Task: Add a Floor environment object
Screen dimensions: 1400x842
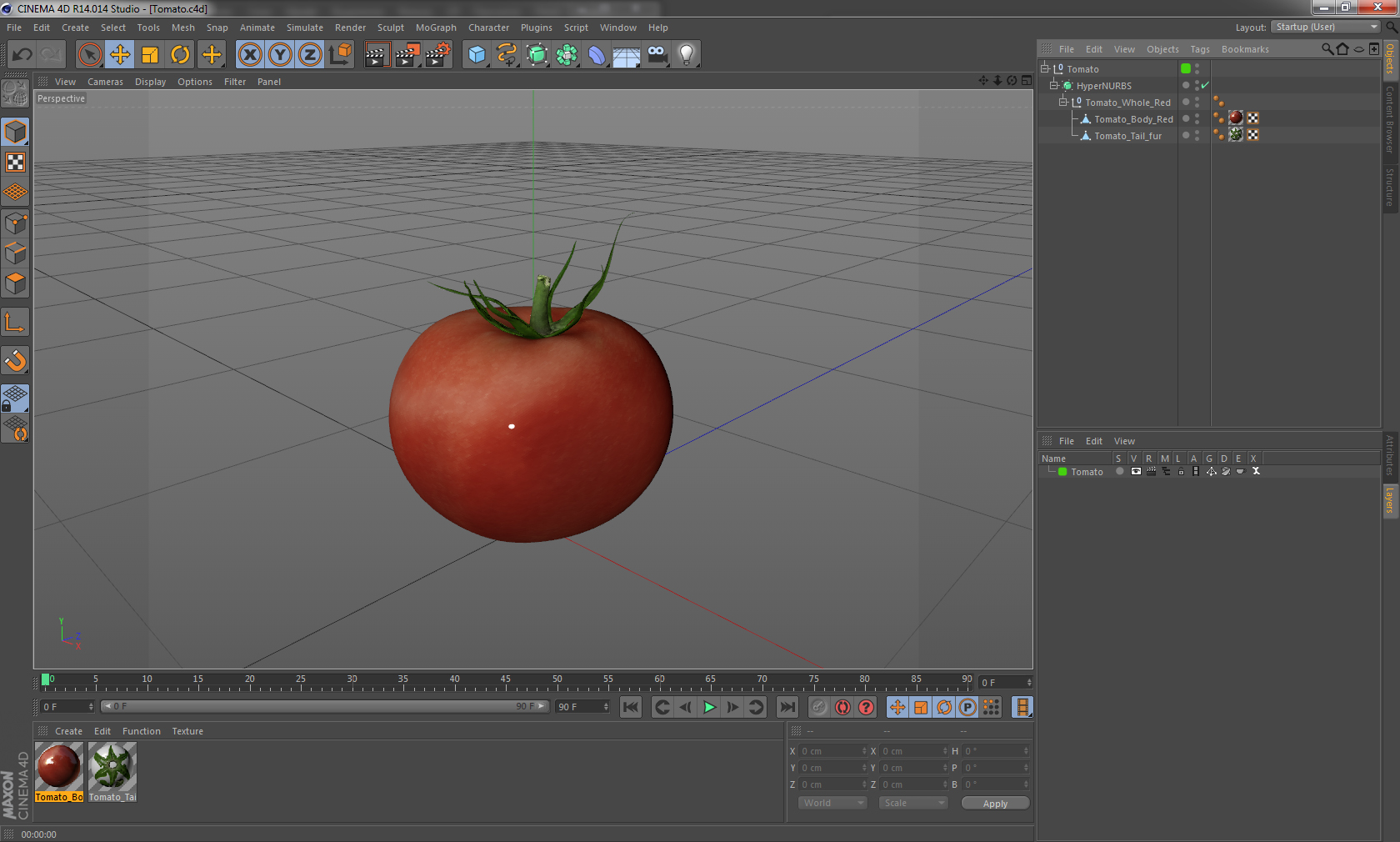Action: [x=627, y=55]
